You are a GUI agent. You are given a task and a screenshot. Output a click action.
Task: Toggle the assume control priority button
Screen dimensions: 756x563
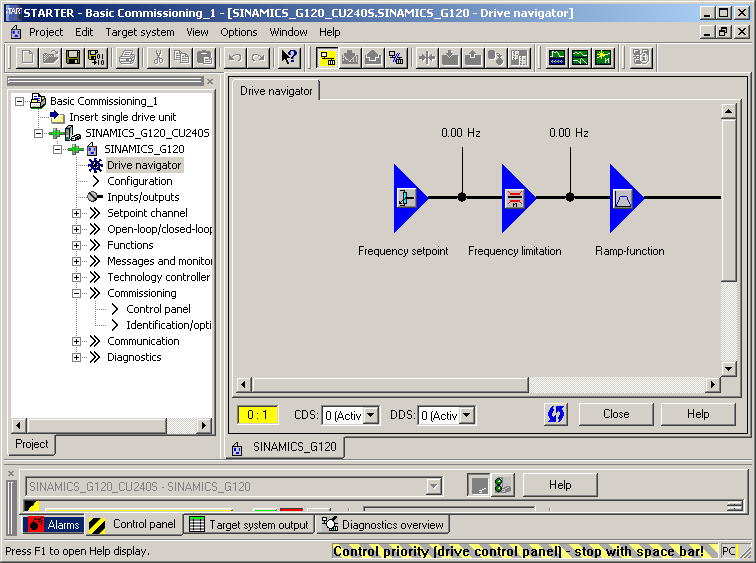point(479,485)
